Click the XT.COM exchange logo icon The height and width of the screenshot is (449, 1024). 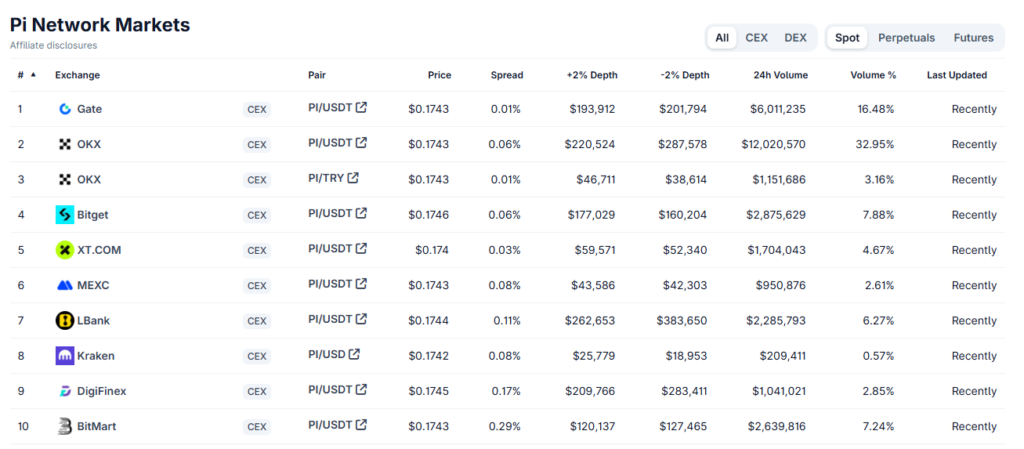65,250
